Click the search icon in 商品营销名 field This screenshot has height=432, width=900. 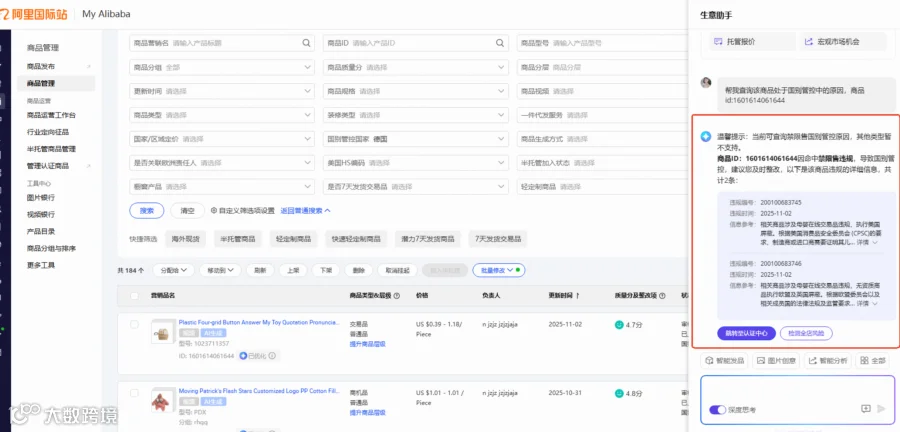click(307, 43)
